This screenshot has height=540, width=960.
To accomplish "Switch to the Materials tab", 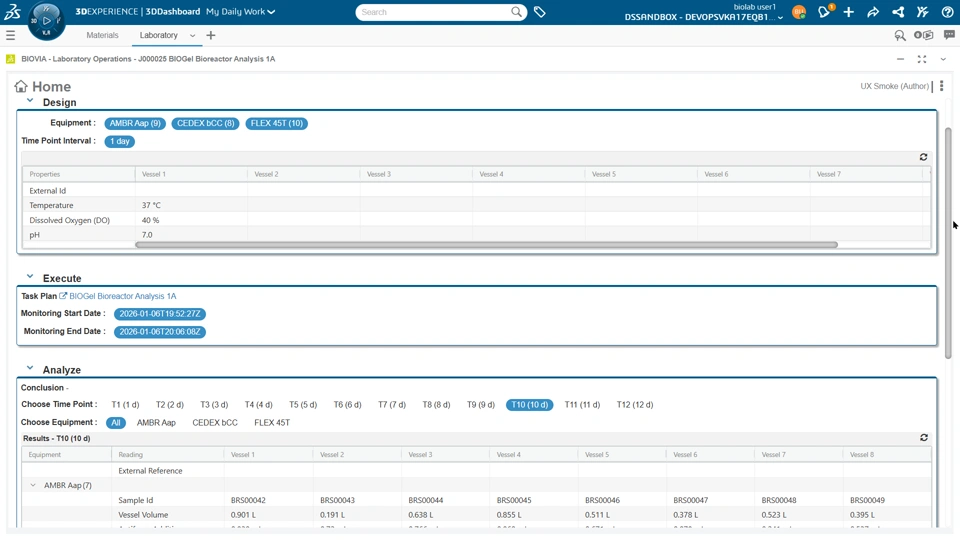I will tap(102, 36).
